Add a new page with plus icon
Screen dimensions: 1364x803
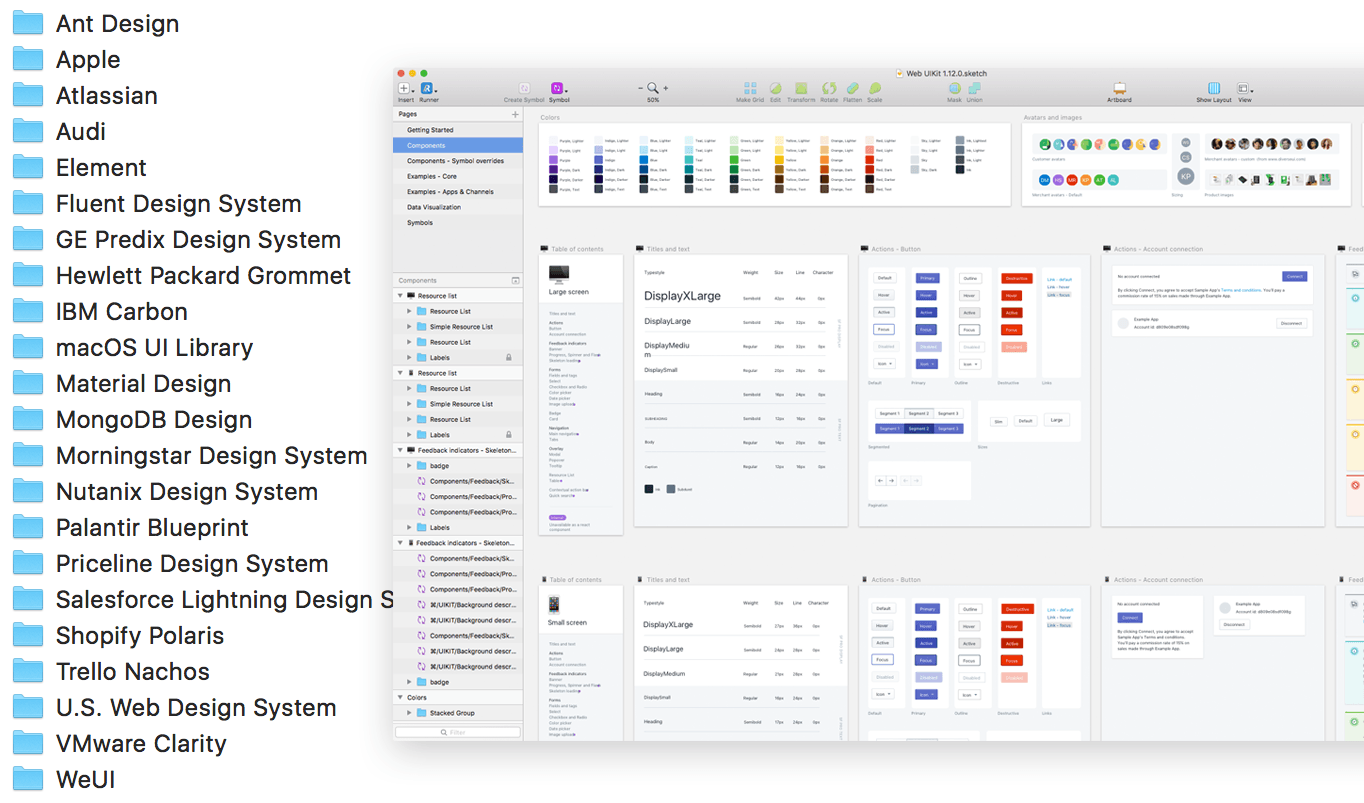[516, 115]
